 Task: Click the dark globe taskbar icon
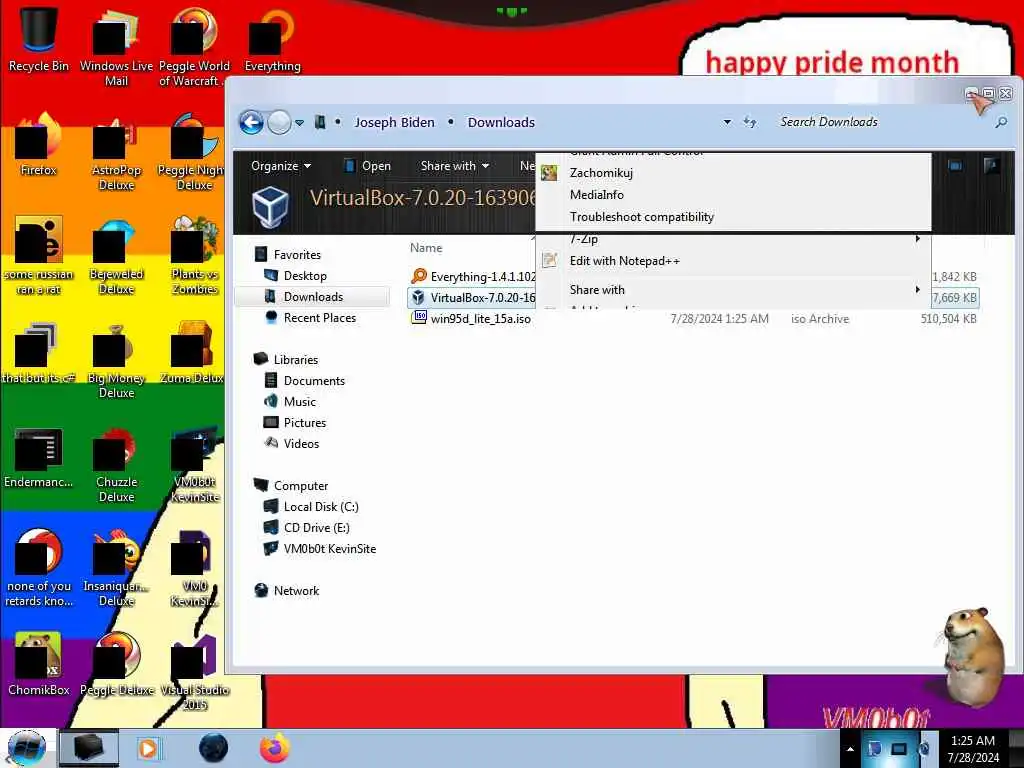[213, 748]
